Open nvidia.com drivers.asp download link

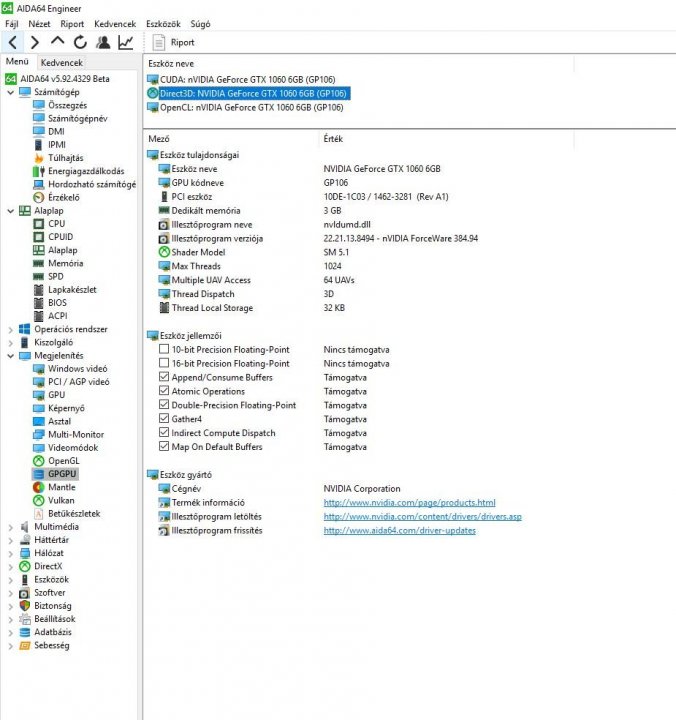pos(422,517)
